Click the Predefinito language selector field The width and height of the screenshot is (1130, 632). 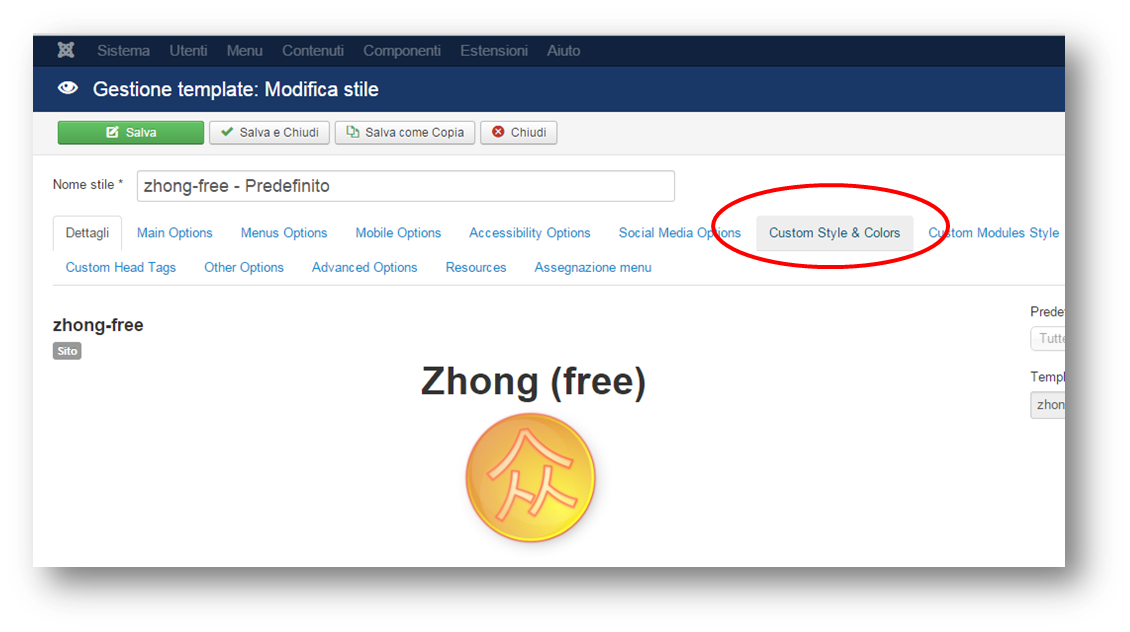point(1048,338)
